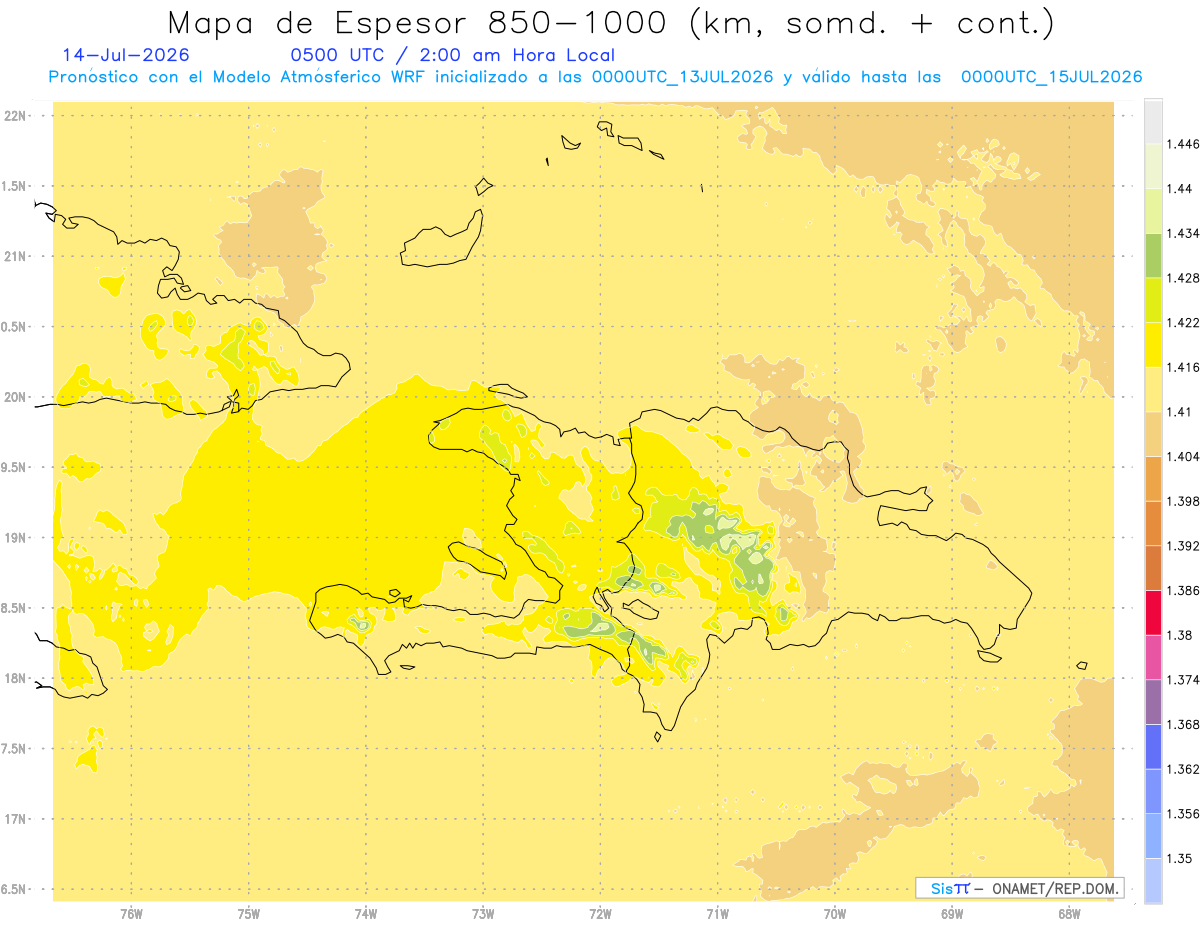Pick the pink swatch between 1.374 and 1.38
The image size is (1200, 927).
tap(1153, 657)
